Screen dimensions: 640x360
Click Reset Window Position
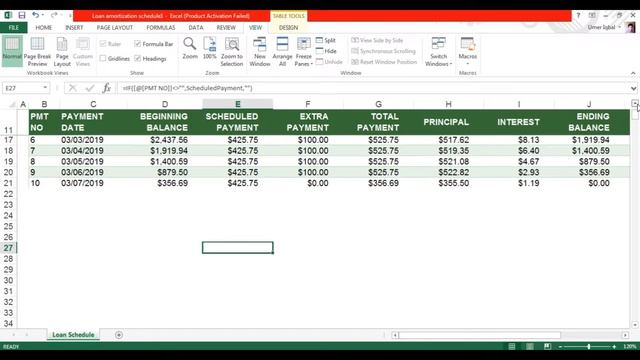coord(384,62)
